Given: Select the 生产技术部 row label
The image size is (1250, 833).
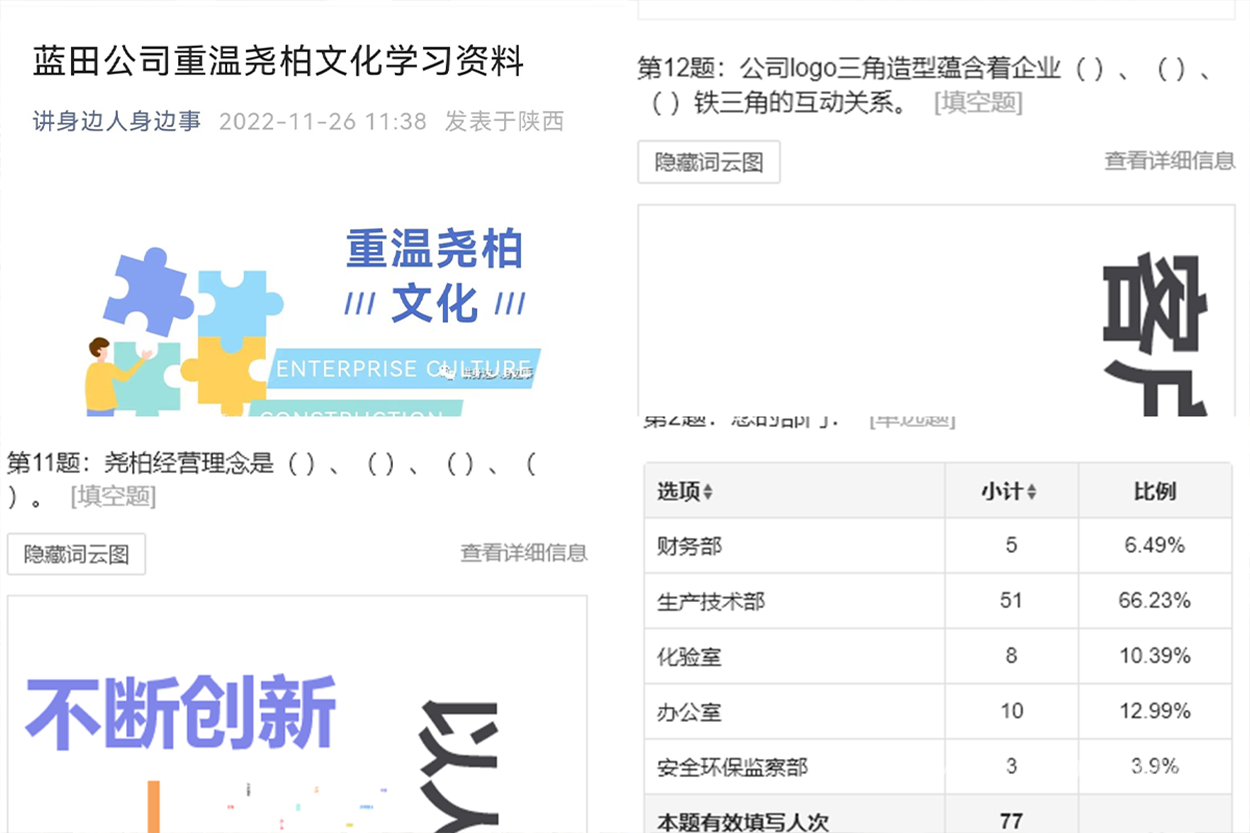Looking at the screenshot, I should point(711,602).
